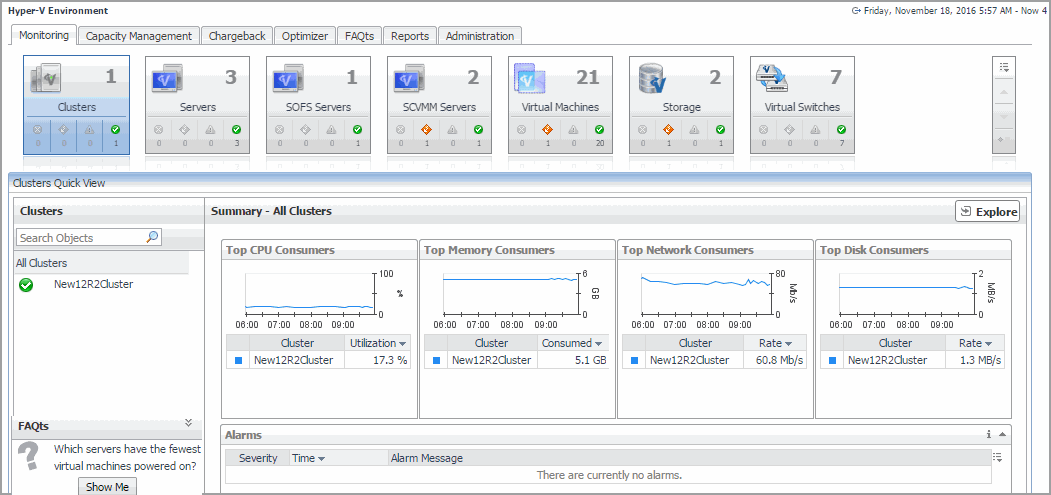Open the Rate dropdown in Top Disk Consumers
1051x495 pixels.
pyautogui.click(x=988, y=343)
